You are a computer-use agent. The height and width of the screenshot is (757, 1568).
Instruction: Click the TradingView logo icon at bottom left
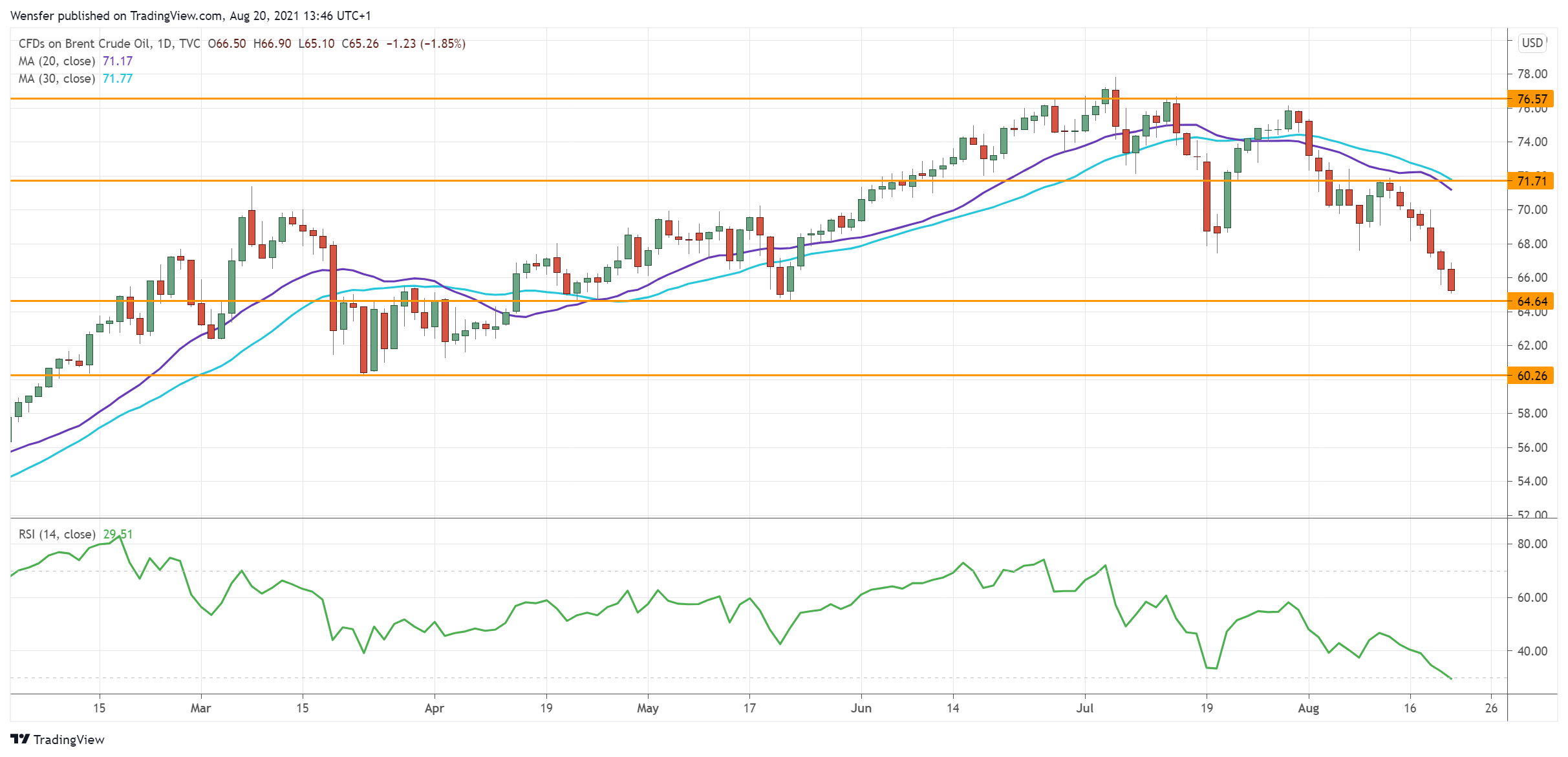(20, 739)
